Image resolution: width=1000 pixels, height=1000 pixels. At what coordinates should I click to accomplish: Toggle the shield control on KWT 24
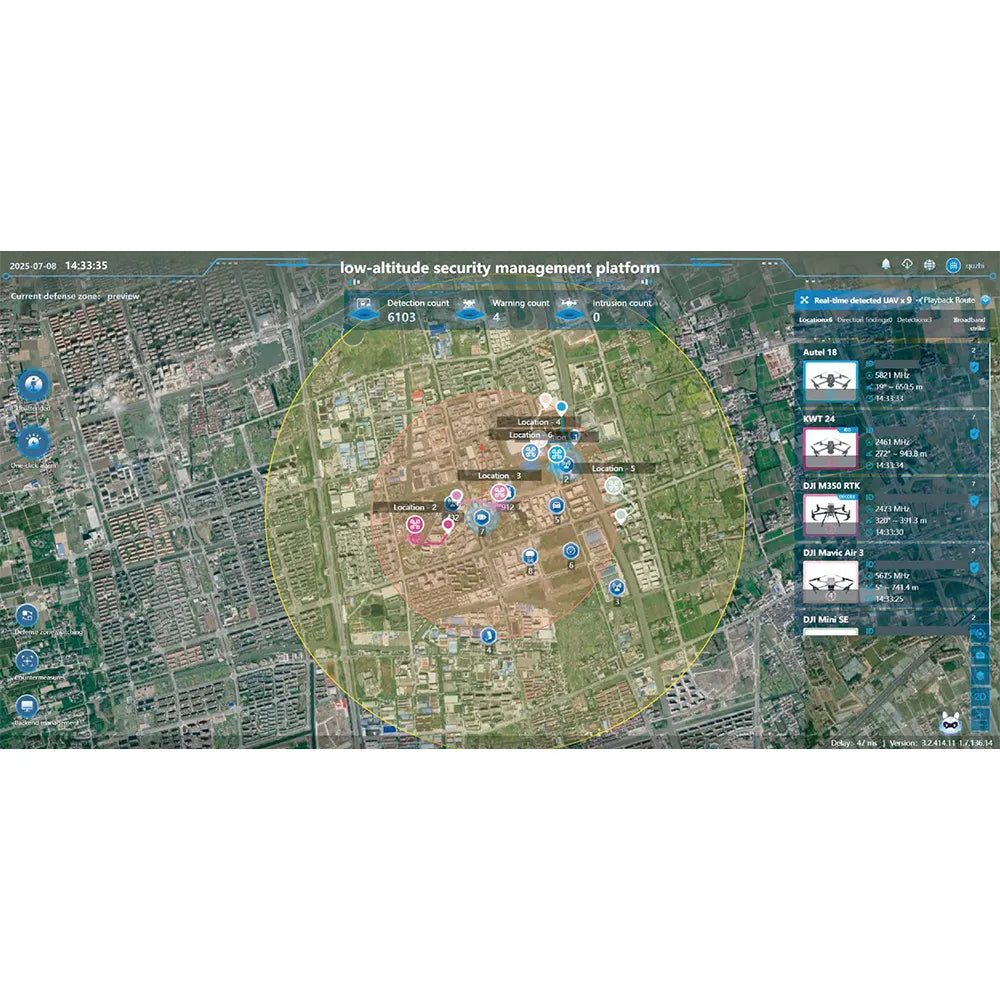pos(974,433)
